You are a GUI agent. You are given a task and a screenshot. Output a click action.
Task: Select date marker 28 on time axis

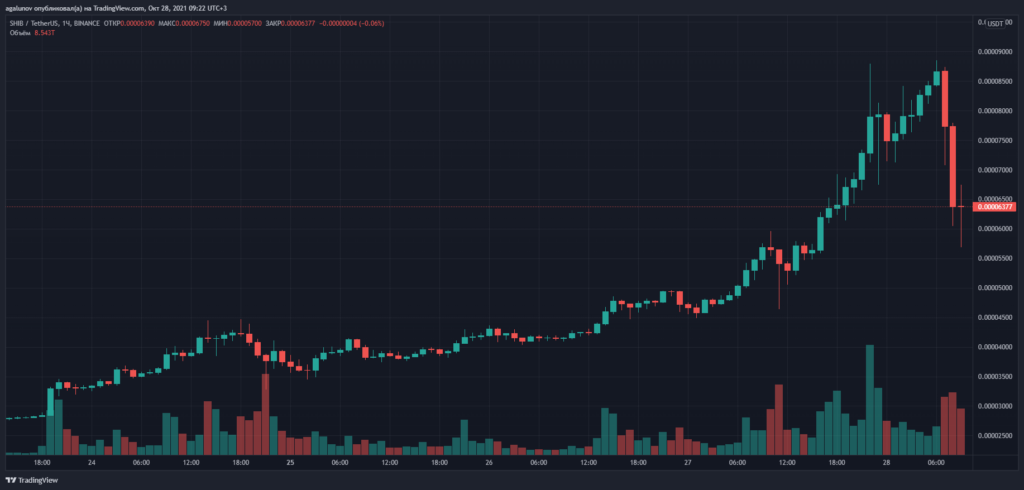[886, 463]
